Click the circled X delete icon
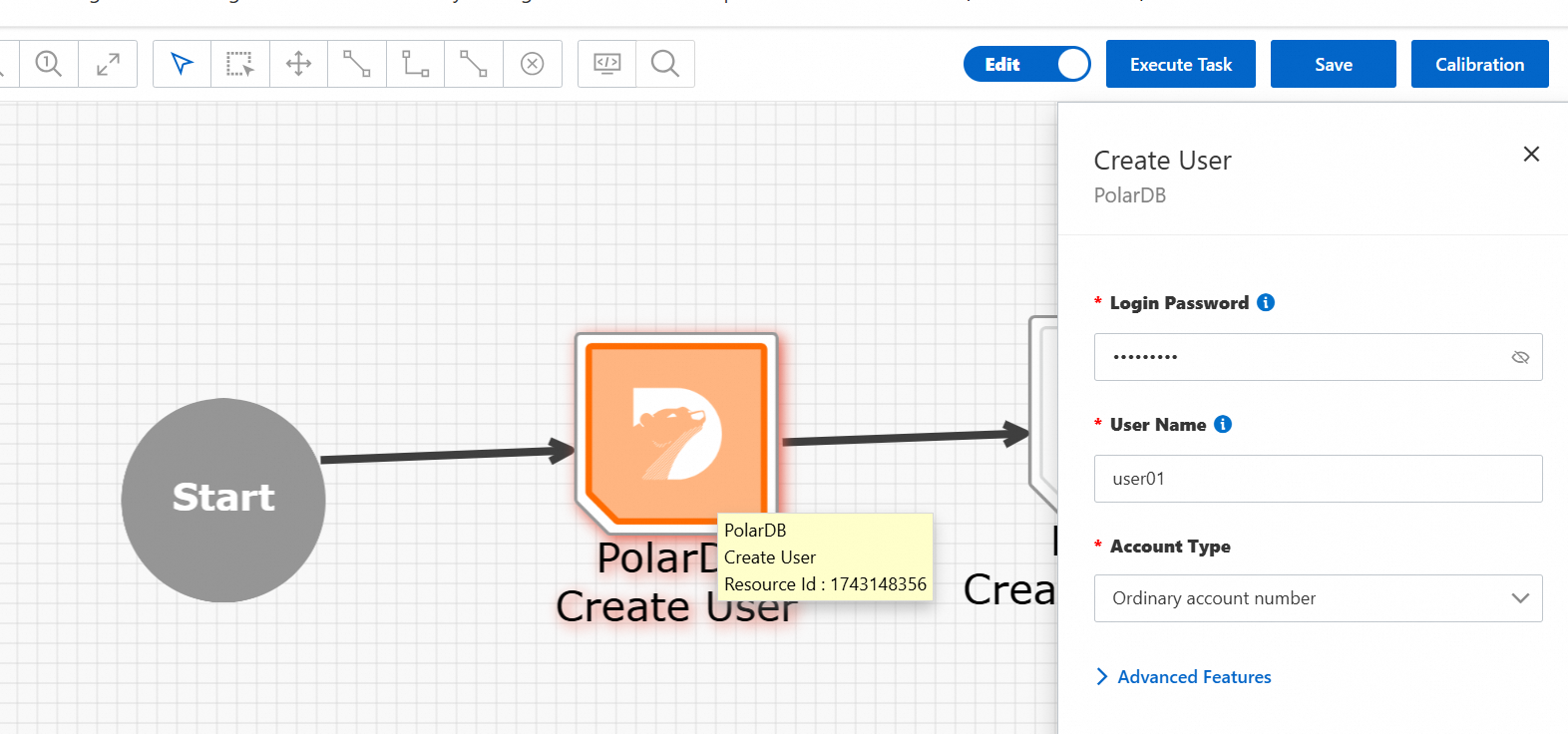This screenshot has height=734, width=1568. click(533, 64)
